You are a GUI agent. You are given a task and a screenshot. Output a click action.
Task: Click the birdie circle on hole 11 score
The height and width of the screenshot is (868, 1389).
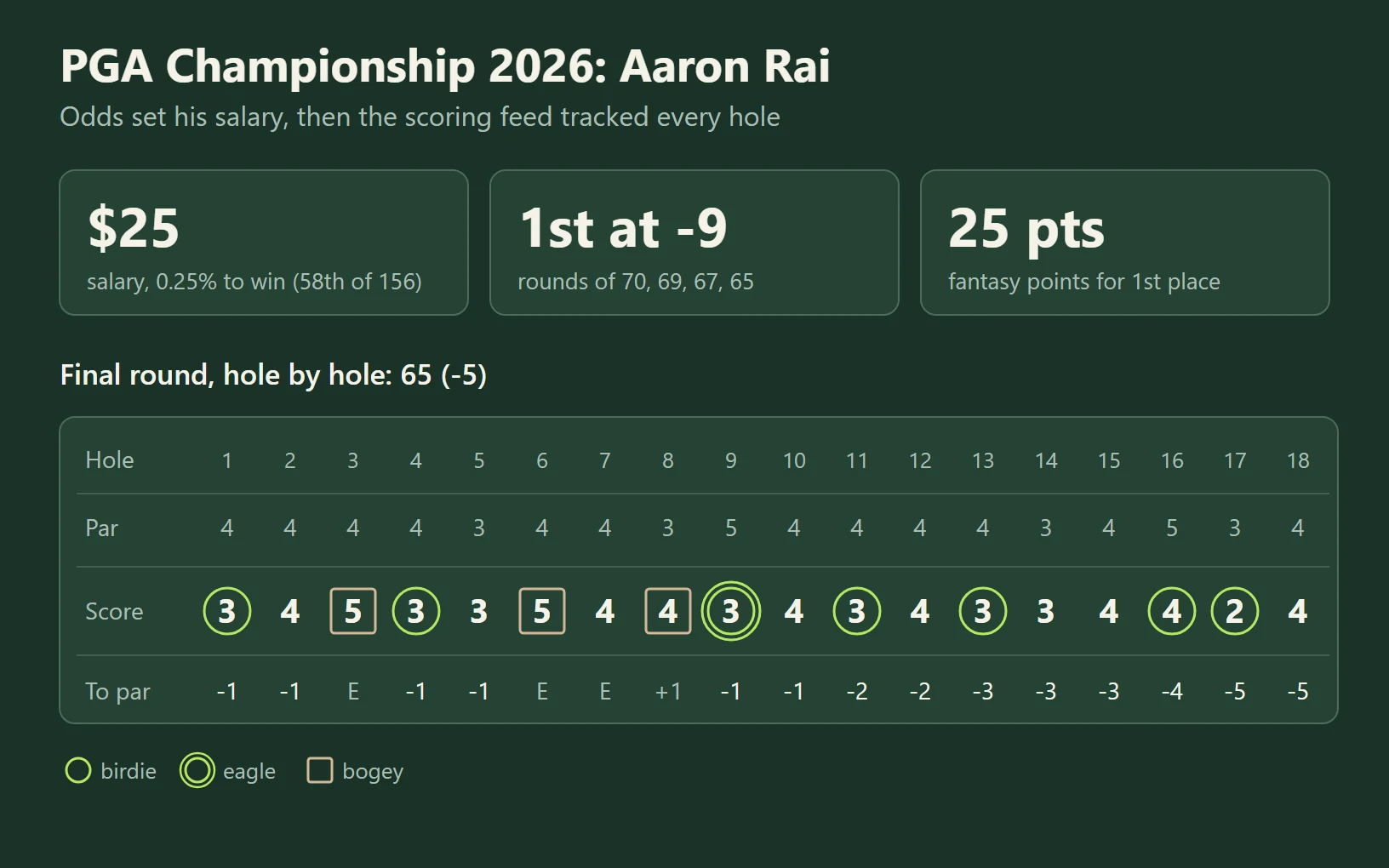coord(857,611)
